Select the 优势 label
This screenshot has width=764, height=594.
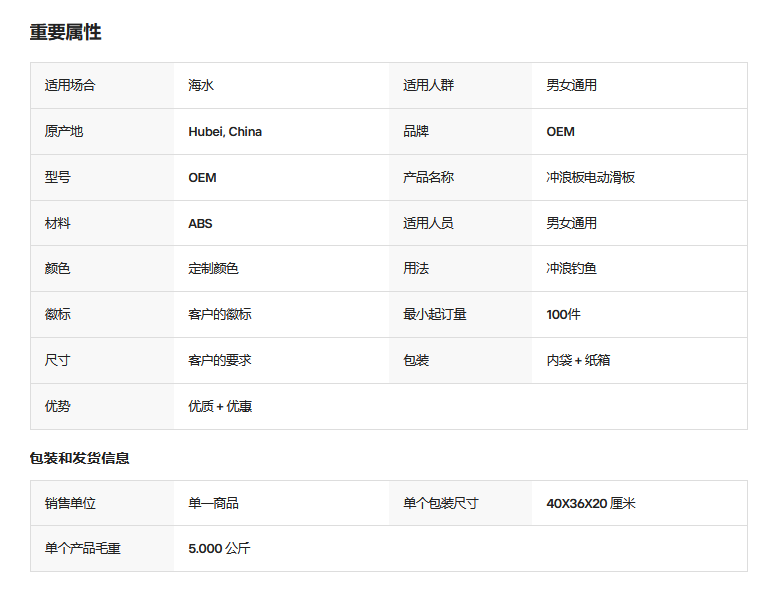57,406
